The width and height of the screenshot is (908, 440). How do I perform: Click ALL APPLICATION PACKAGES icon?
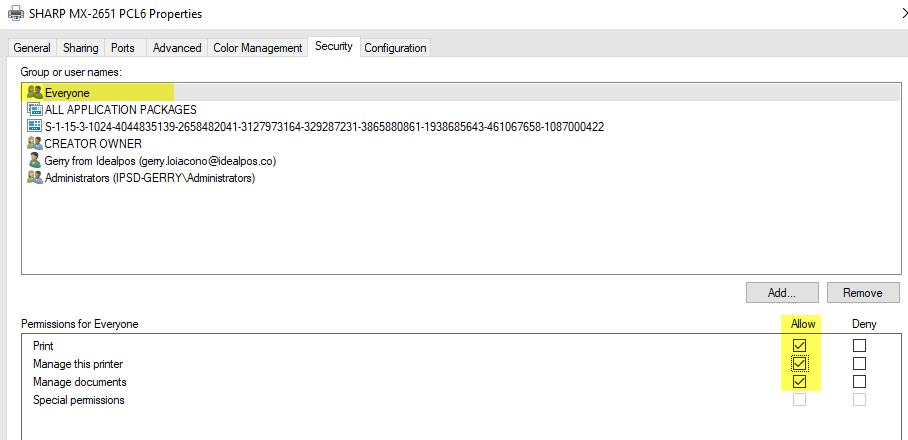click(35, 109)
